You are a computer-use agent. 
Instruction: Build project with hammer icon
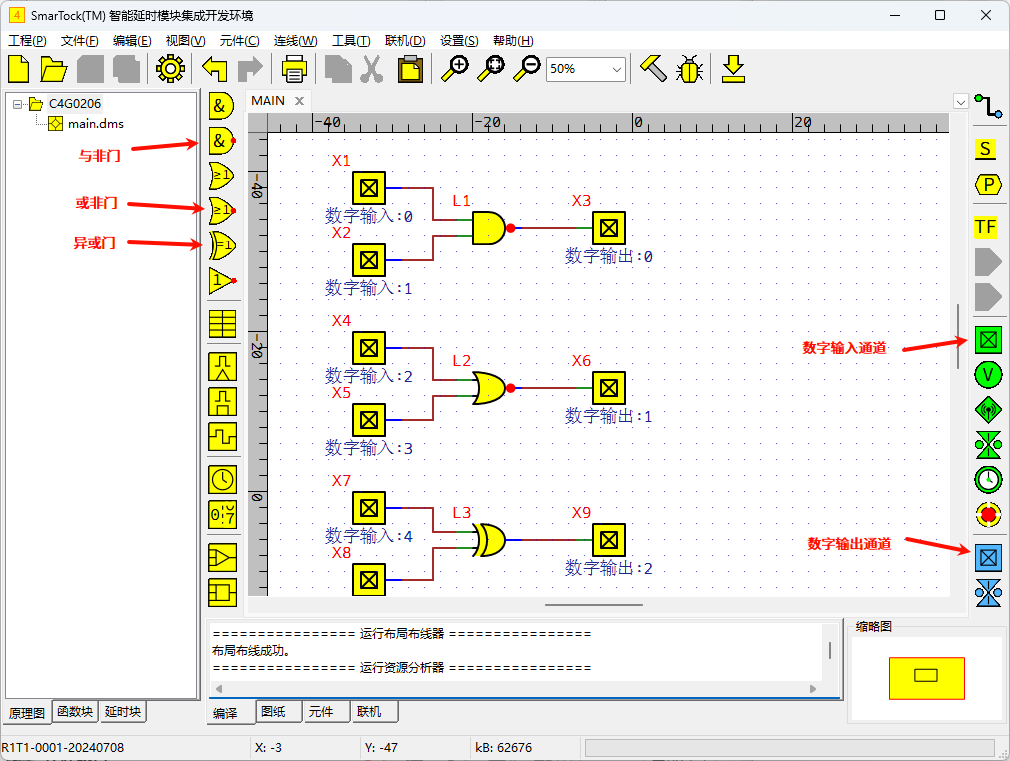653,68
